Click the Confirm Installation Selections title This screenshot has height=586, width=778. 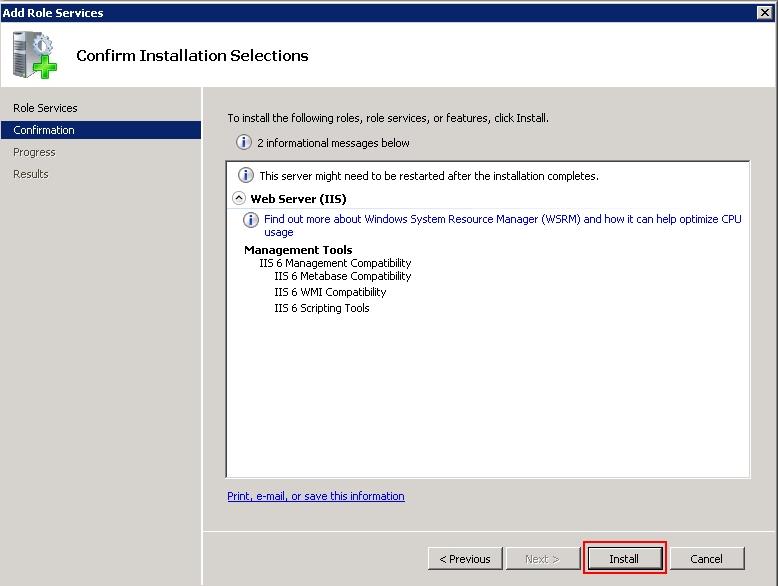point(193,56)
